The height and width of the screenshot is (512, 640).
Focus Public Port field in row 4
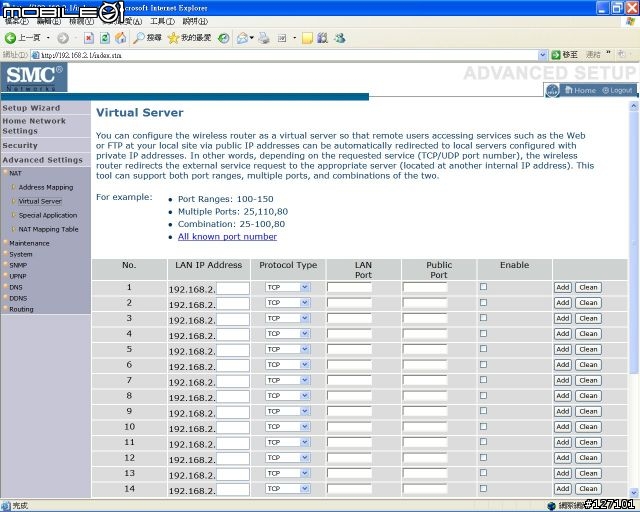click(424, 334)
